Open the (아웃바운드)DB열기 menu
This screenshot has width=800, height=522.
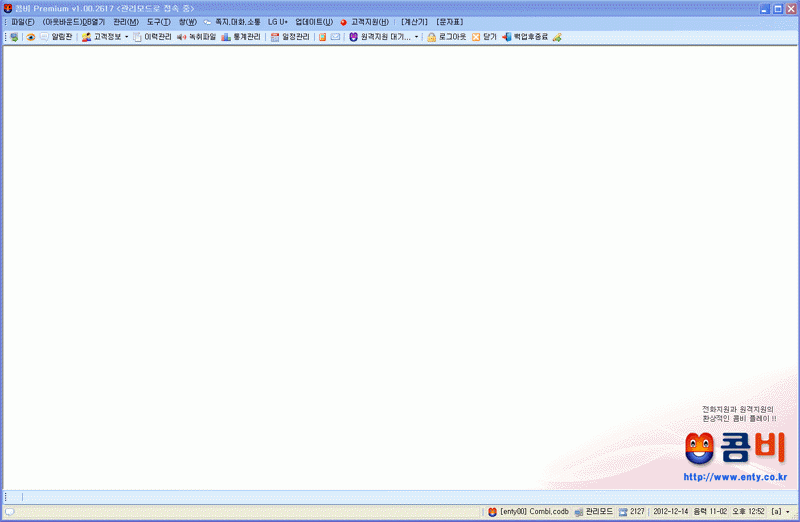point(73,22)
